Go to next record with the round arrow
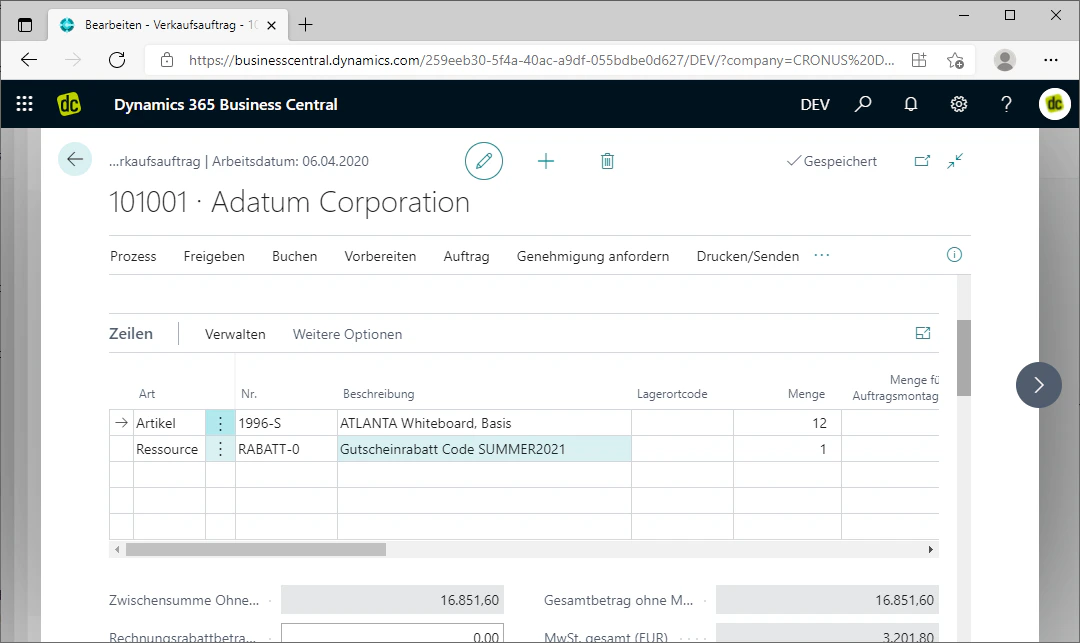Screen dimensions: 1080x643 [x=1038, y=385]
